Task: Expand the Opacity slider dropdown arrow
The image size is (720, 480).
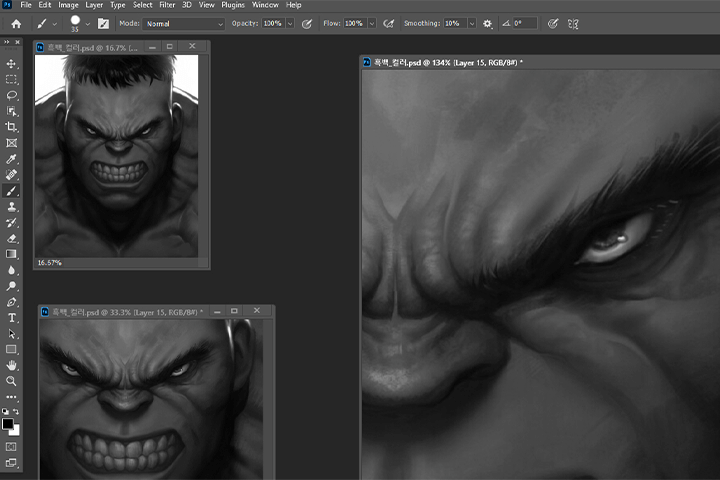Action: (290, 23)
